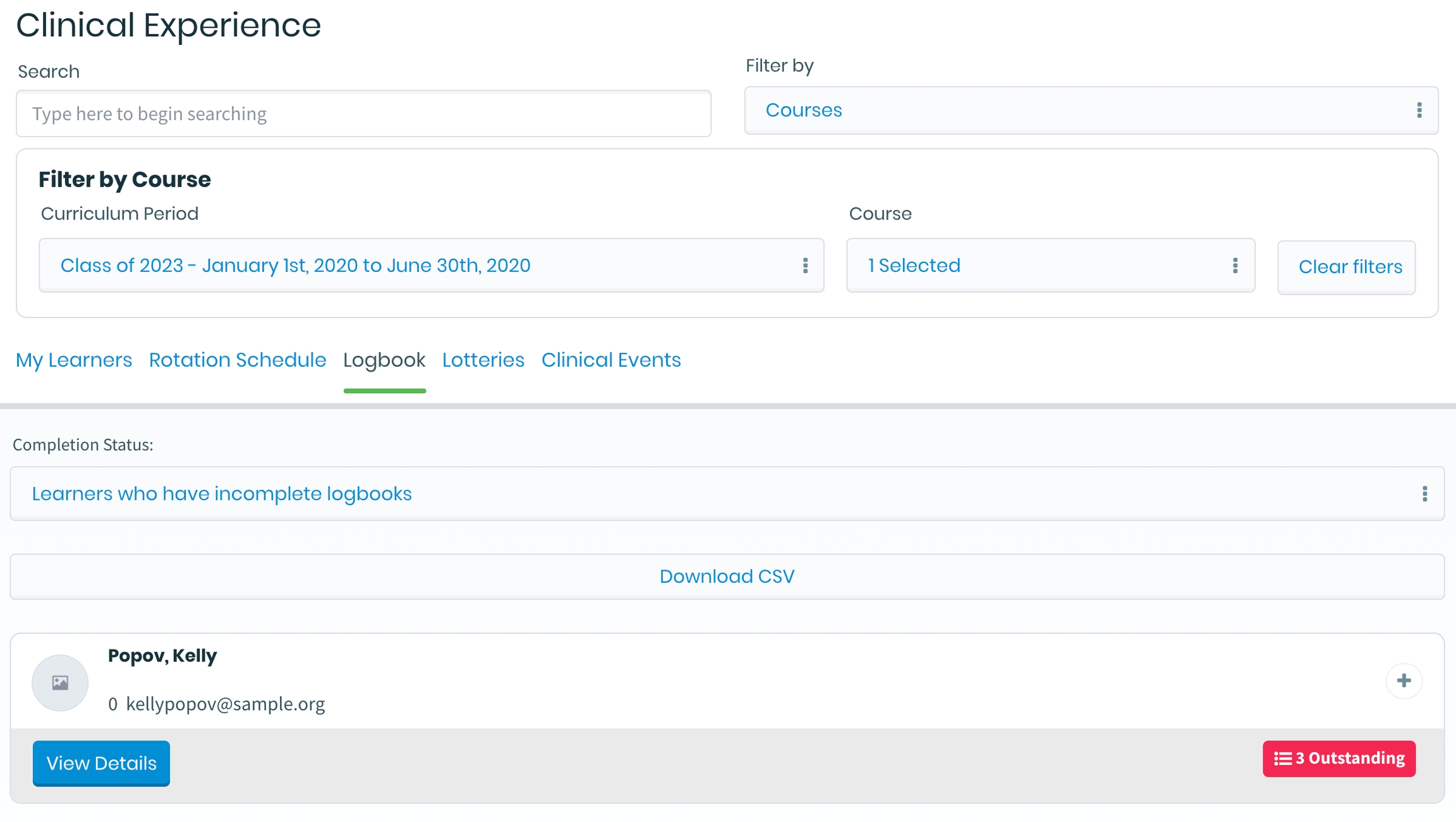
Task: Open the Class of 2023 period dropdown
Action: (x=417, y=266)
